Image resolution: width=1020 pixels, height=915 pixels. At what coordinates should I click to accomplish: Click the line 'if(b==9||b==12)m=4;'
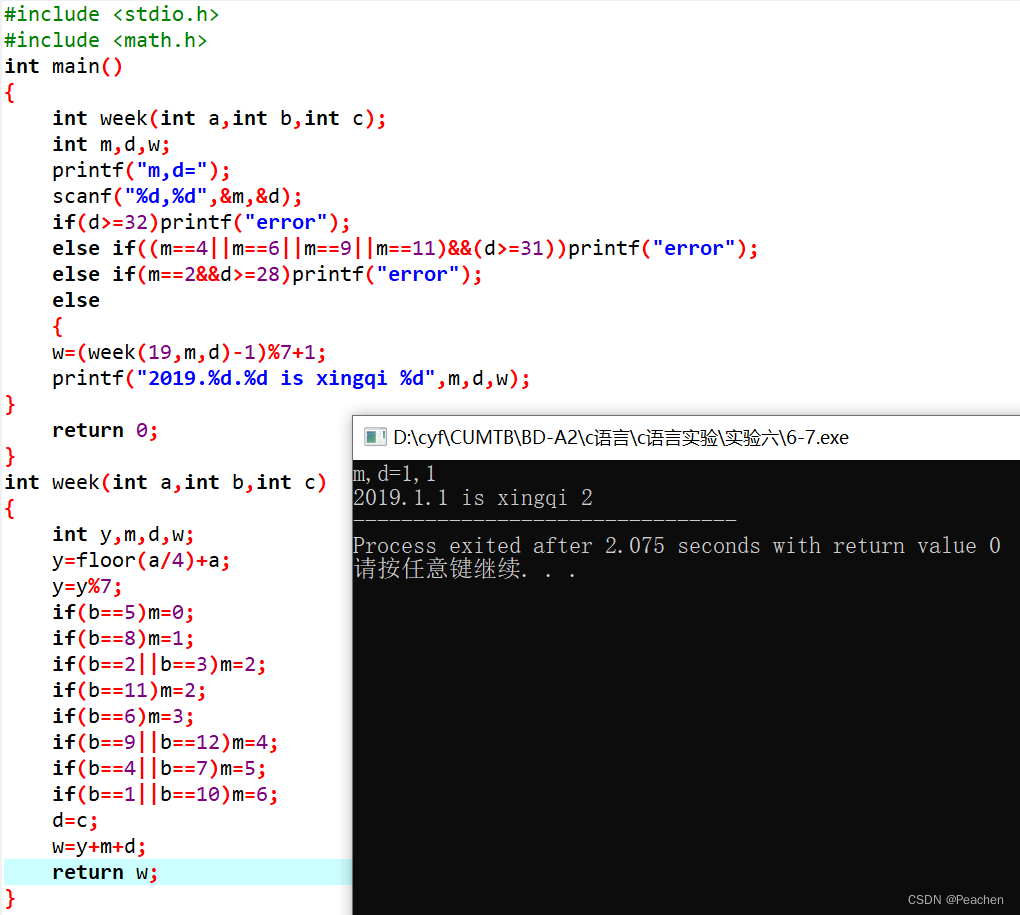(x=165, y=742)
